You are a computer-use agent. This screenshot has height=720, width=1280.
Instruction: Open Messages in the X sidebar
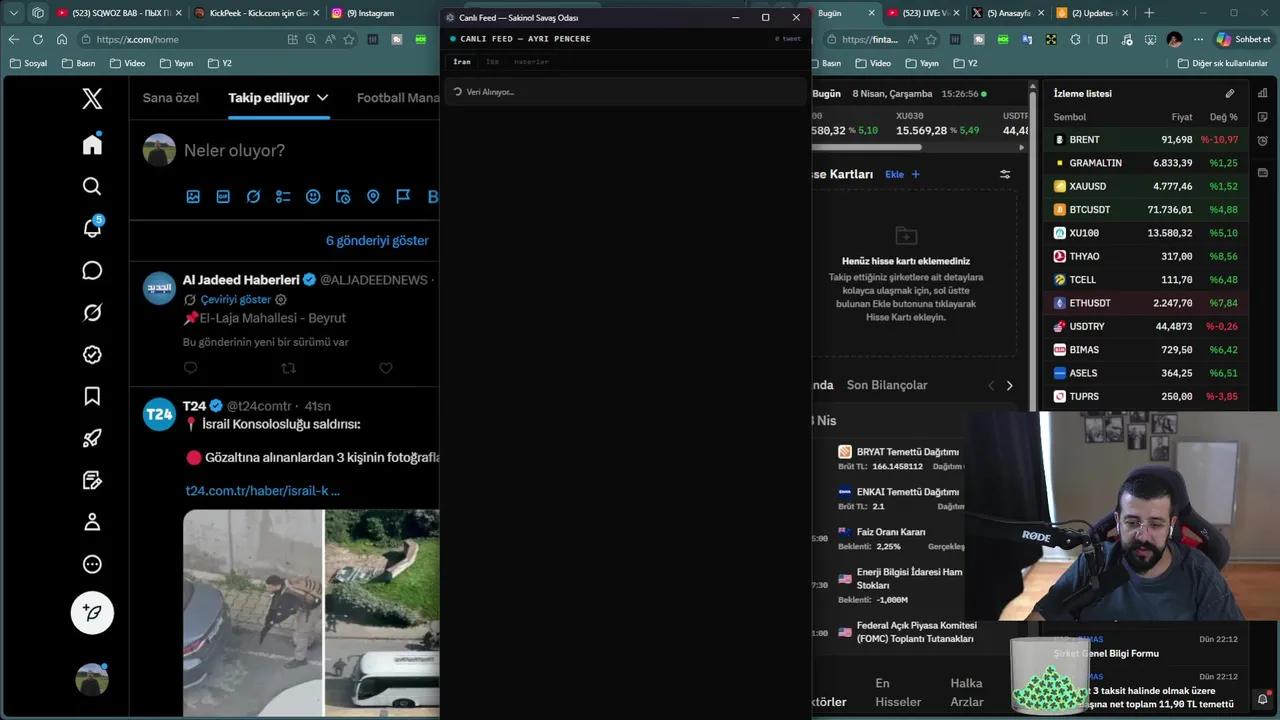click(x=92, y=270)
